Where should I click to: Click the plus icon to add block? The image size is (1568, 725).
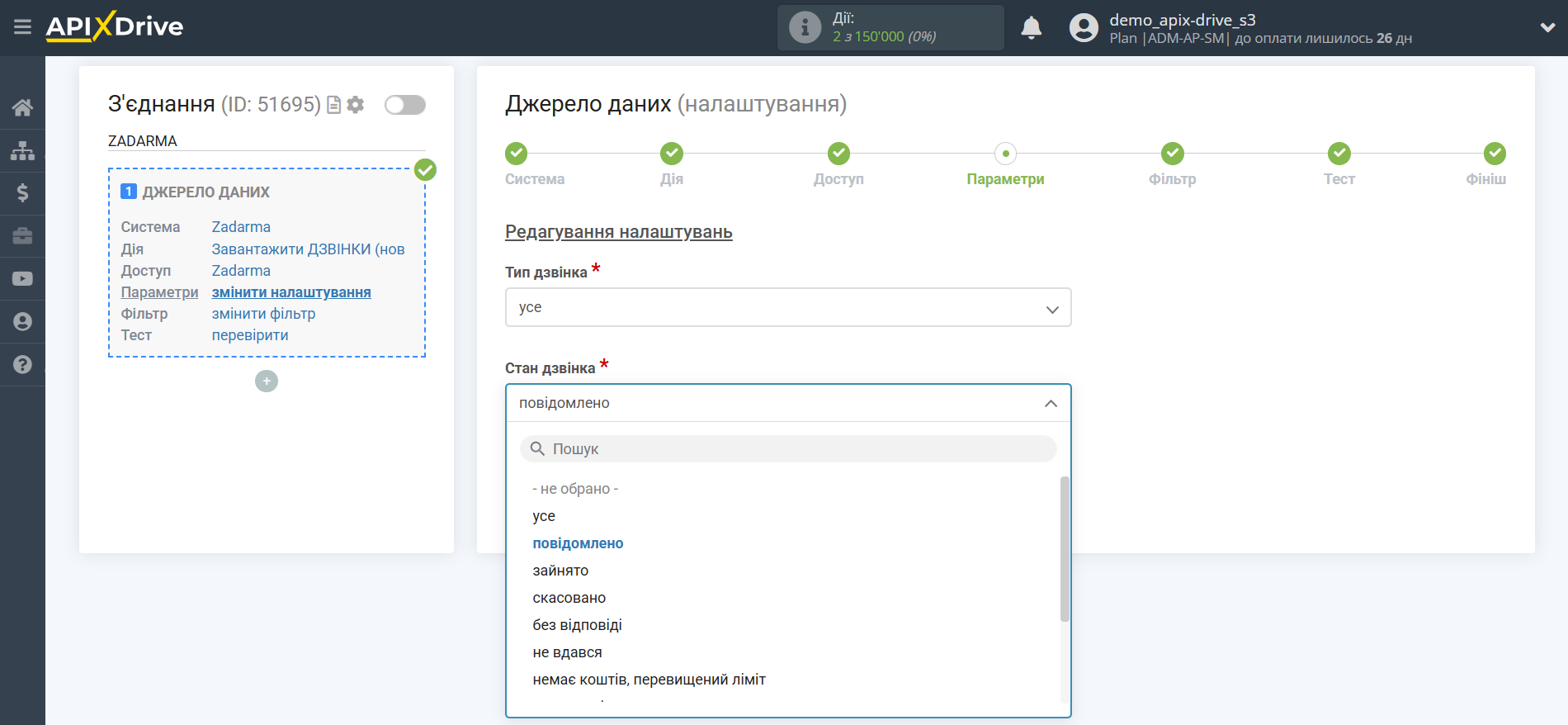pos(267,381)
